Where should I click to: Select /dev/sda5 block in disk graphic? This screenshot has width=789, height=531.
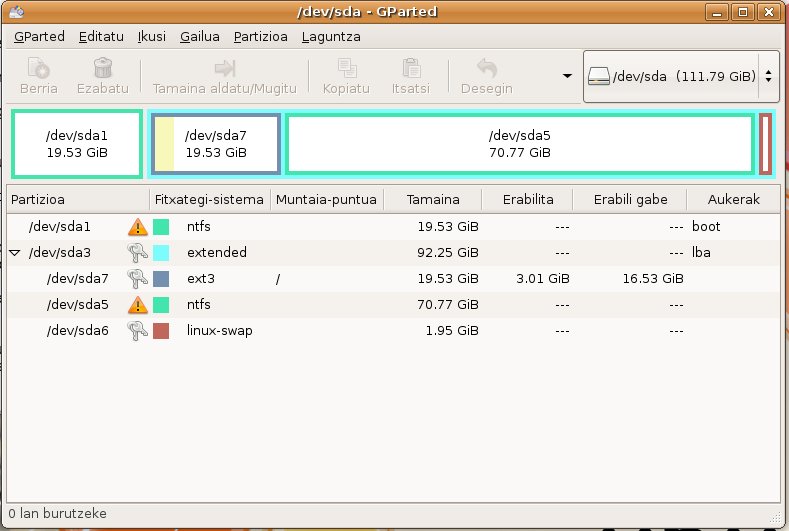tap(520, 144)
